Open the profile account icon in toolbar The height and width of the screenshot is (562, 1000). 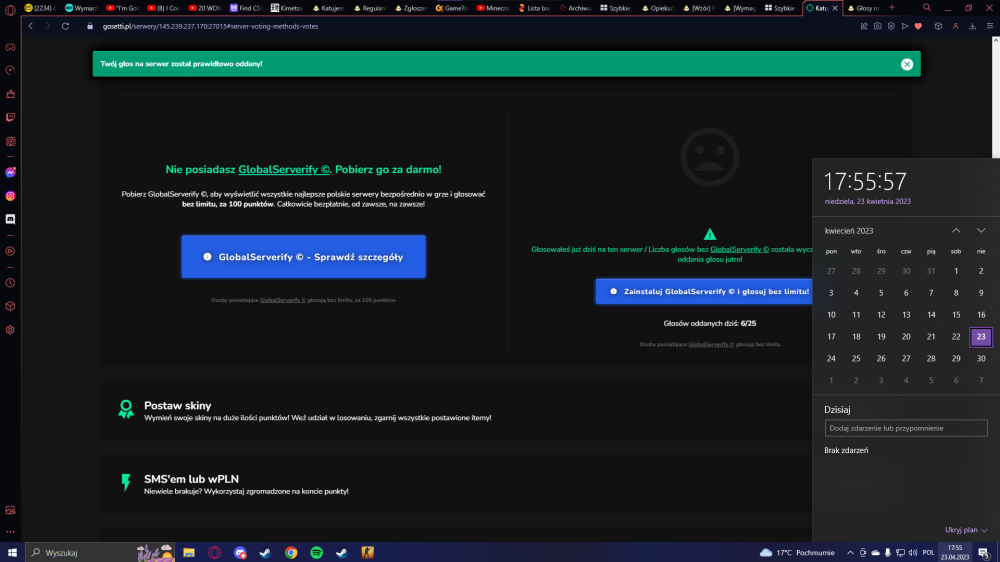(955, 26)
